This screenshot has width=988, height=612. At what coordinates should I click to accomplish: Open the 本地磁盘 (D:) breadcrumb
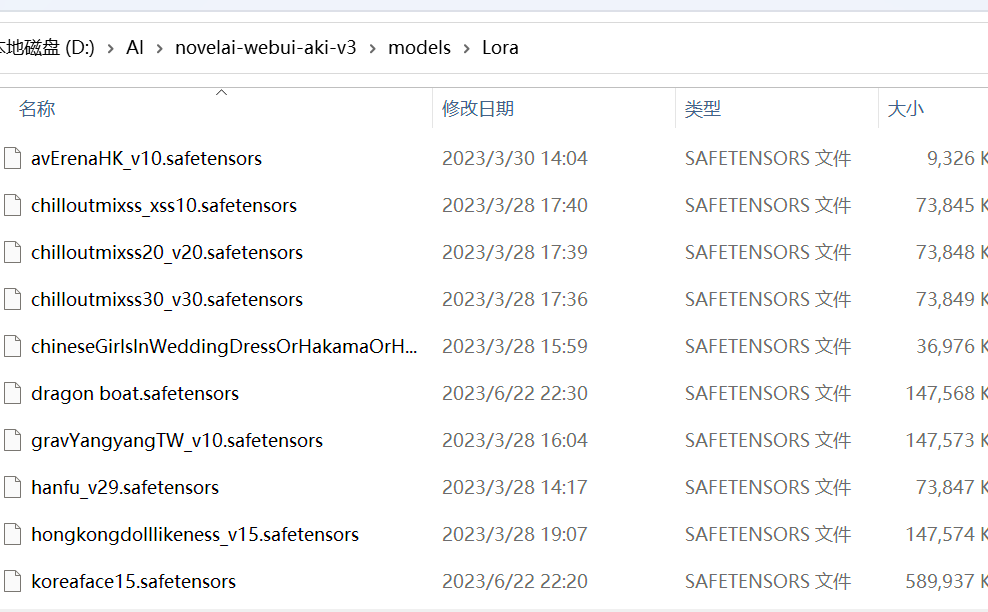coord(47,48)
